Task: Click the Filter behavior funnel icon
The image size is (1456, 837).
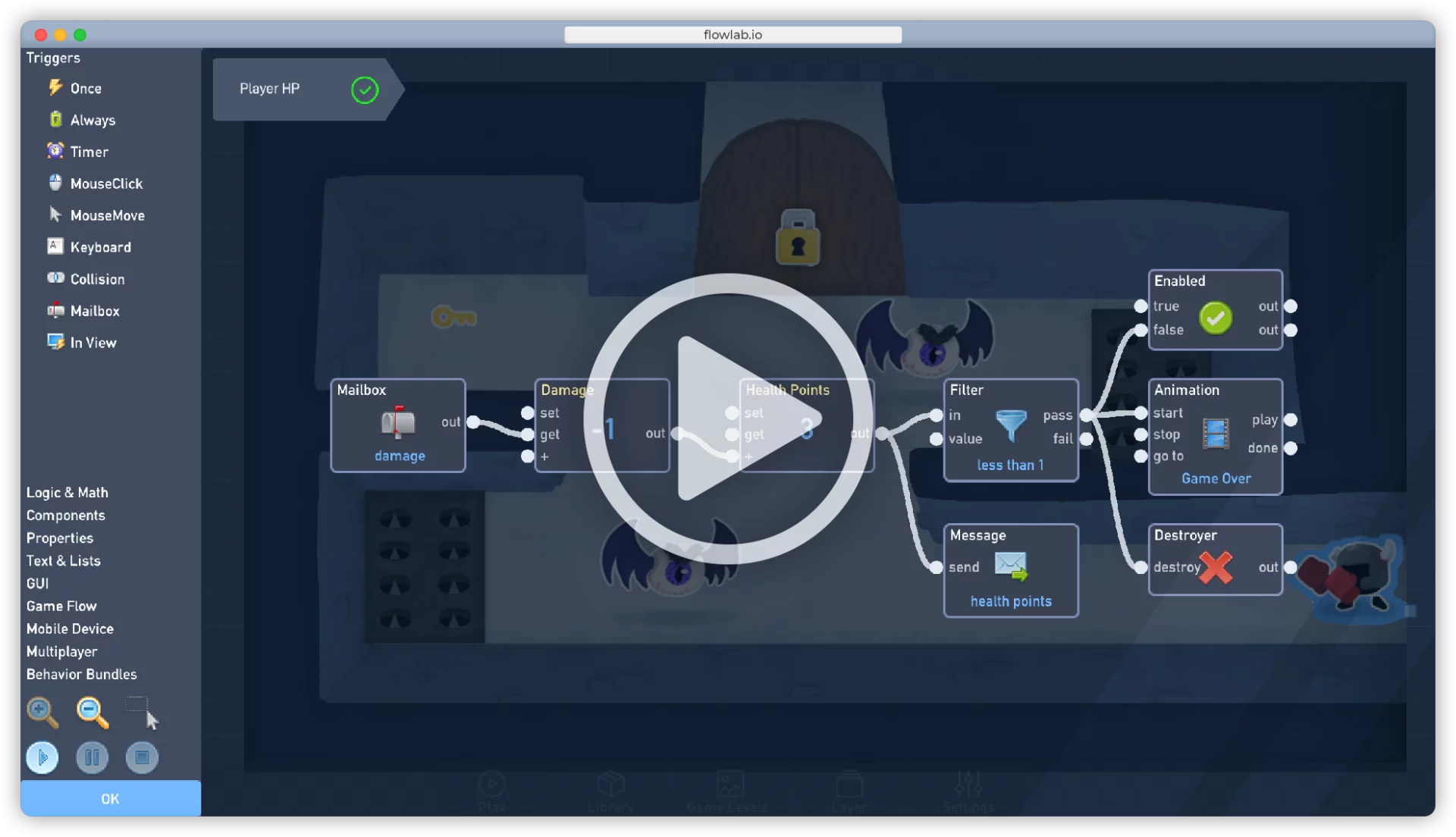Action: click(1010, 425)
